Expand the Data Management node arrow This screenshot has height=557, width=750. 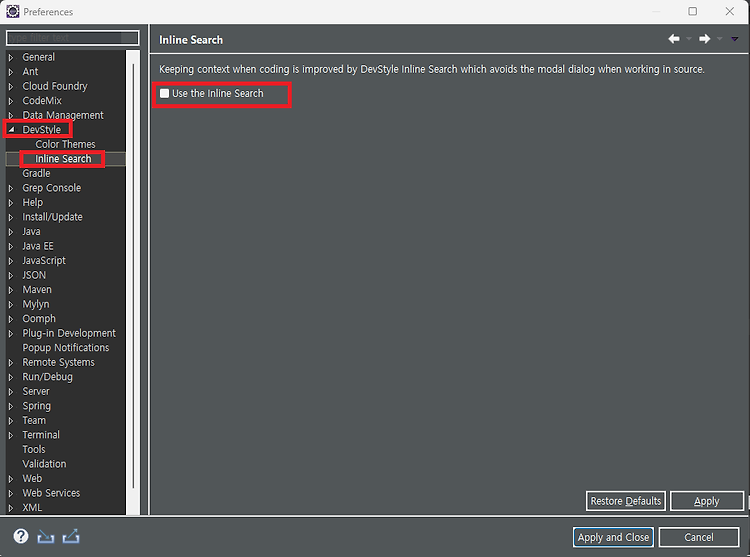11,116
